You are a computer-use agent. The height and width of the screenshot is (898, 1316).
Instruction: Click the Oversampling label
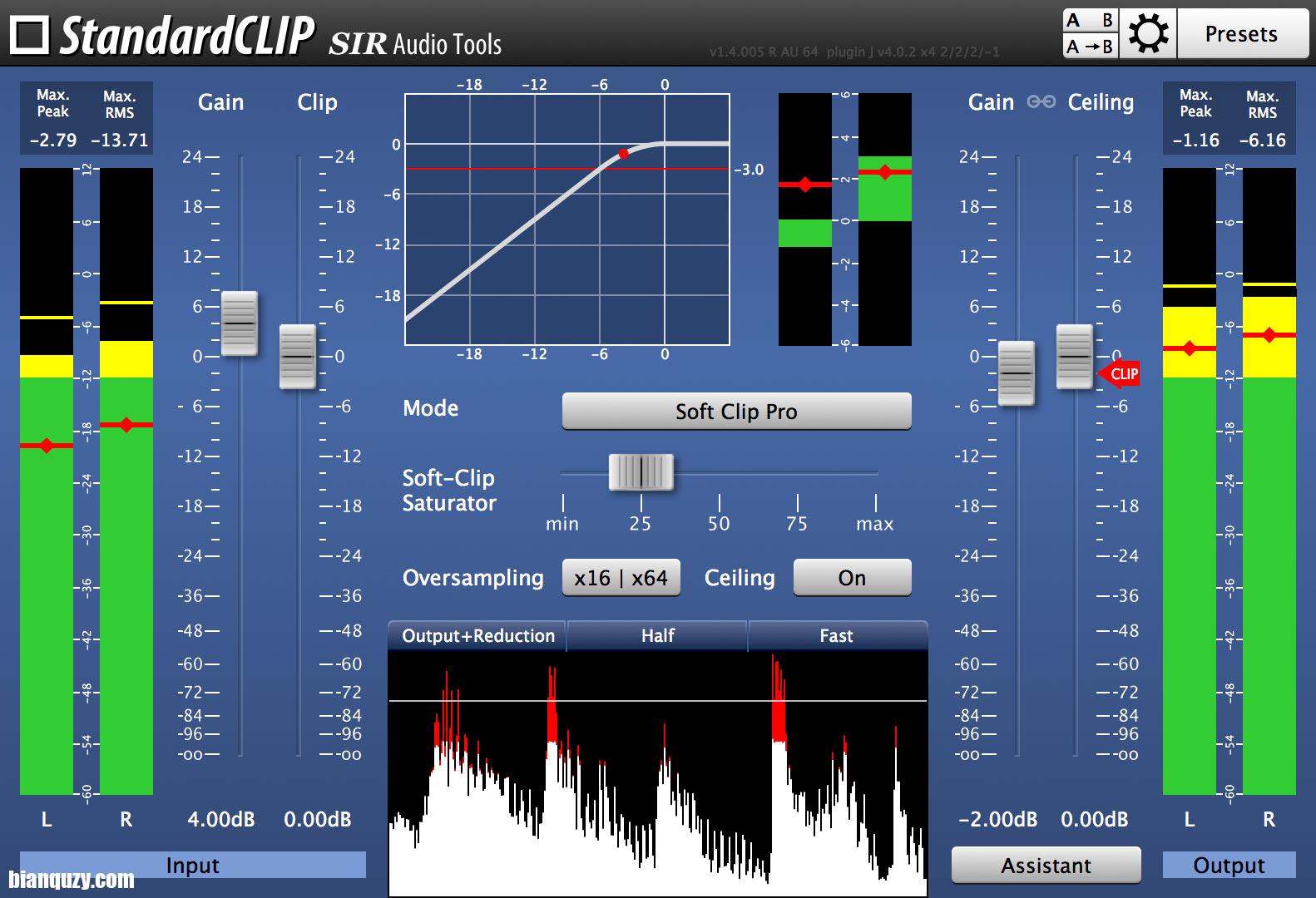(x=473, y=578)
